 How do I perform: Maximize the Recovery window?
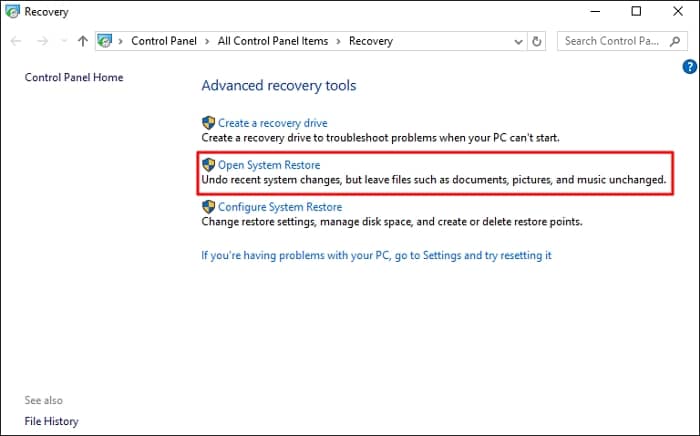pos(636,12)
